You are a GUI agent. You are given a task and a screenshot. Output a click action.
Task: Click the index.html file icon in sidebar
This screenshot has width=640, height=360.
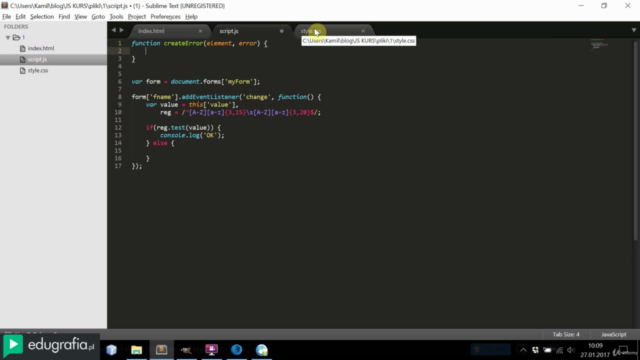(x=22, y=48)
